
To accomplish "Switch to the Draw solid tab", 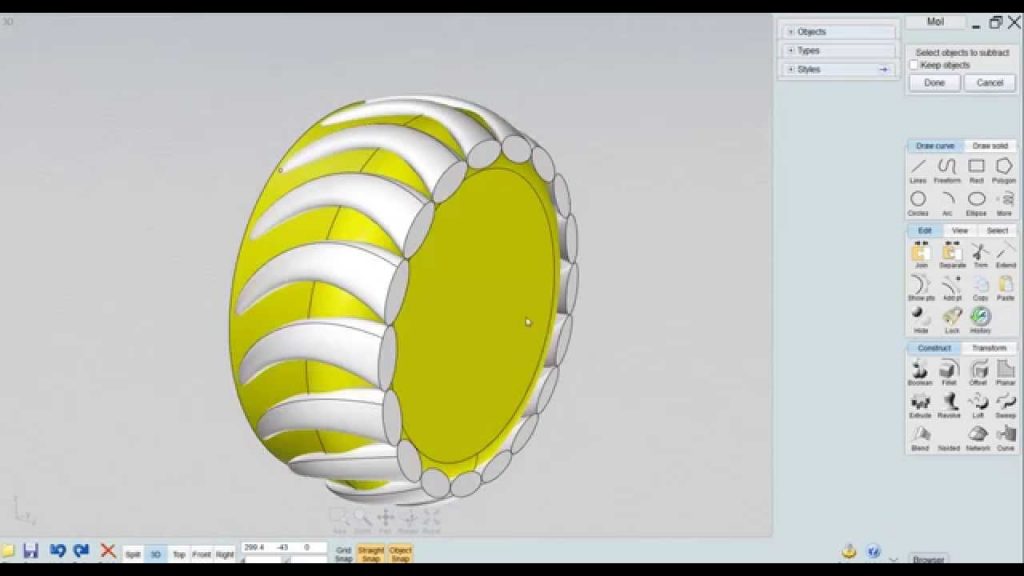I will (x=989, y=146).
